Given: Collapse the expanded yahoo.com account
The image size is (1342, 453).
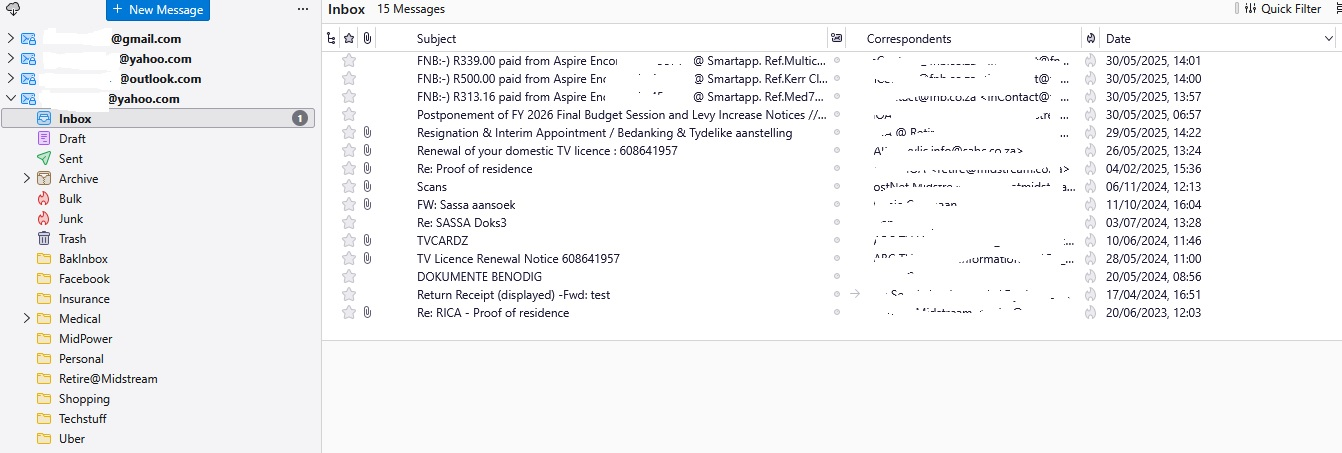Looking at the screenshot, I should pos(10,99).
